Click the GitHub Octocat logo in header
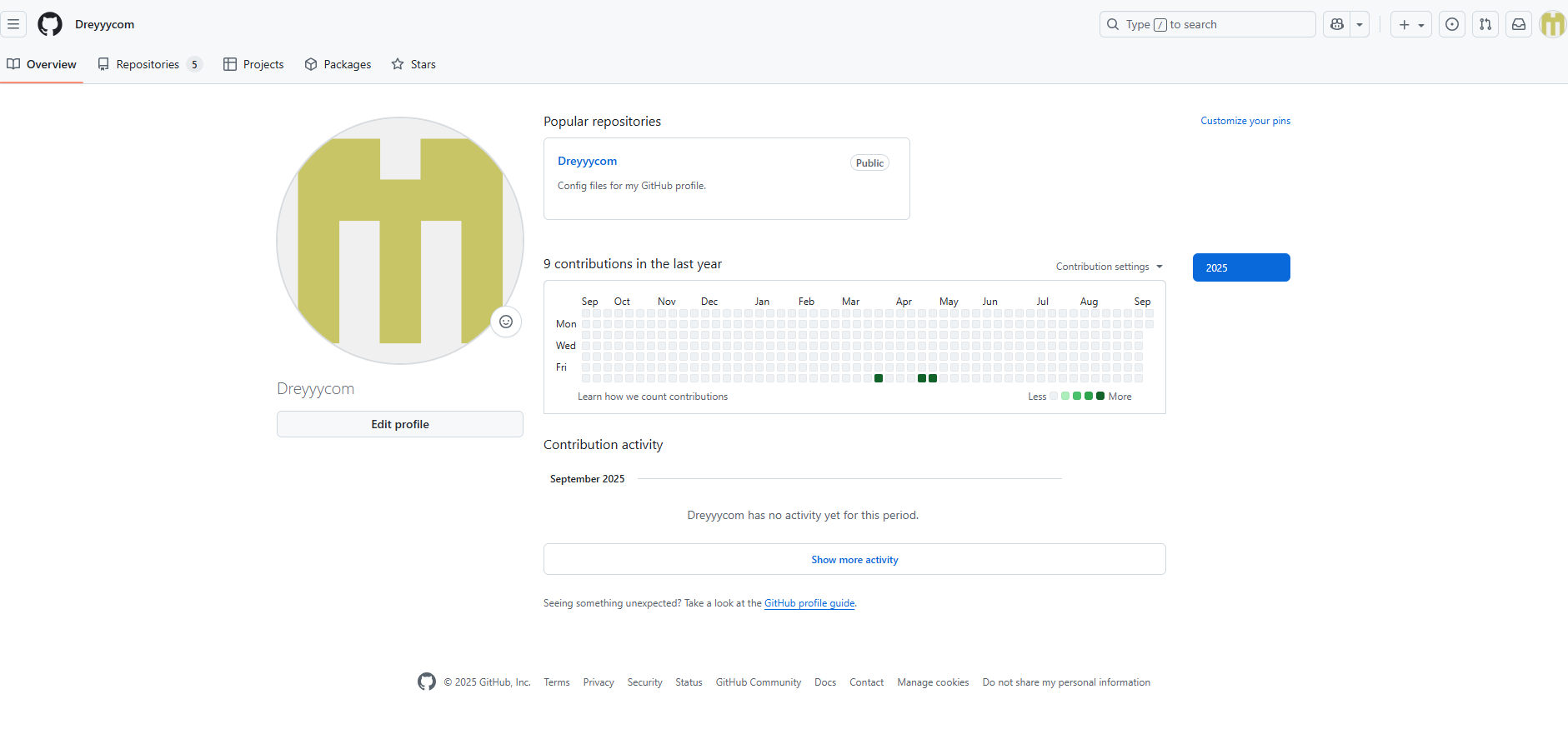Image resolution: width=1568 pixels, height=739 pixels. click(50, 24)
